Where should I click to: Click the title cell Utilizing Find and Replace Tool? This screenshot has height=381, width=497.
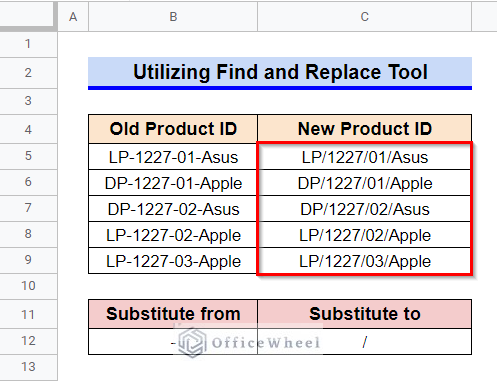pos(280,72)
